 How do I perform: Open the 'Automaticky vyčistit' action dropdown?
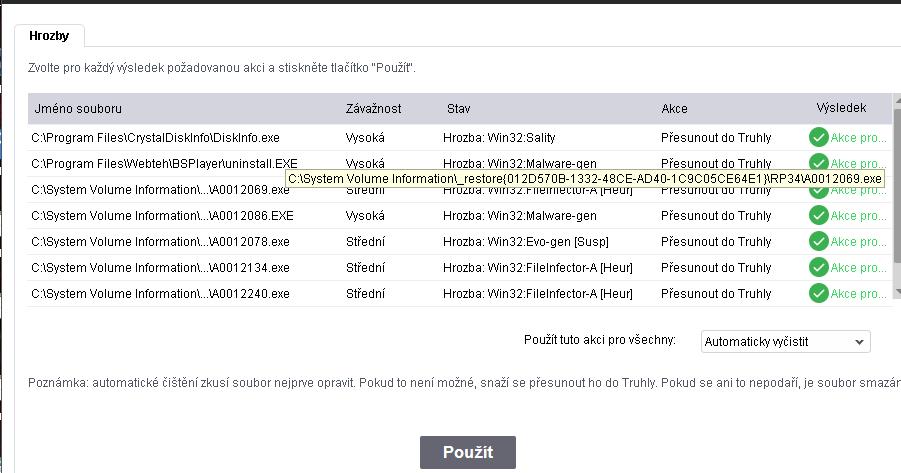(x=785, y=341)
